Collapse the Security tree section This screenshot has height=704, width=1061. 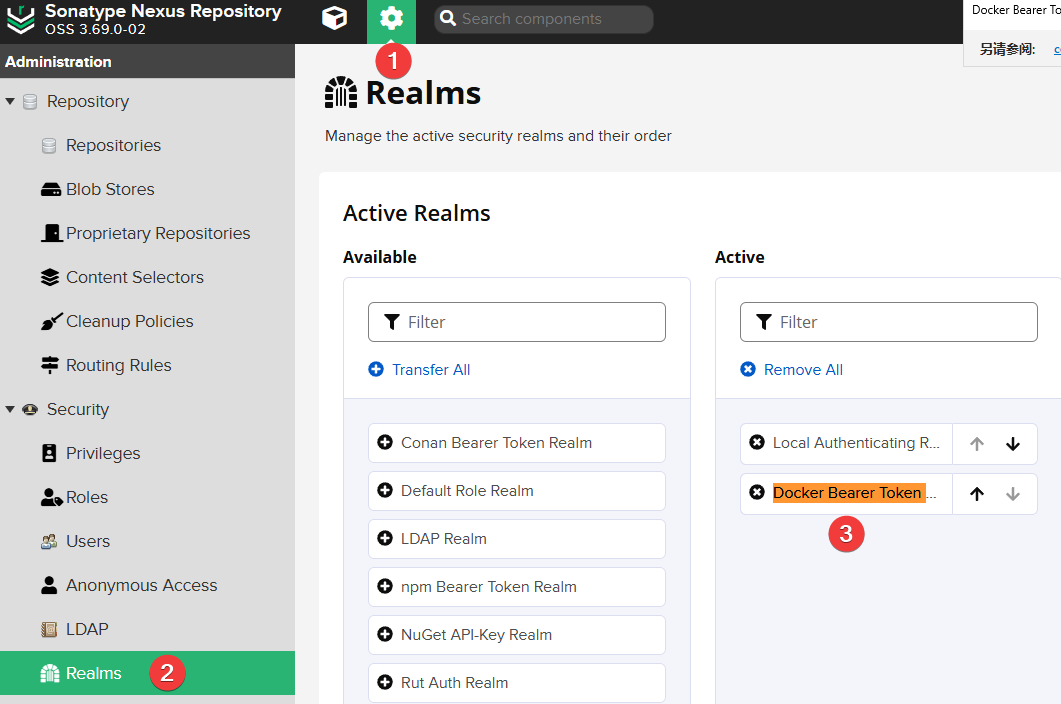[x=10, y=409]
